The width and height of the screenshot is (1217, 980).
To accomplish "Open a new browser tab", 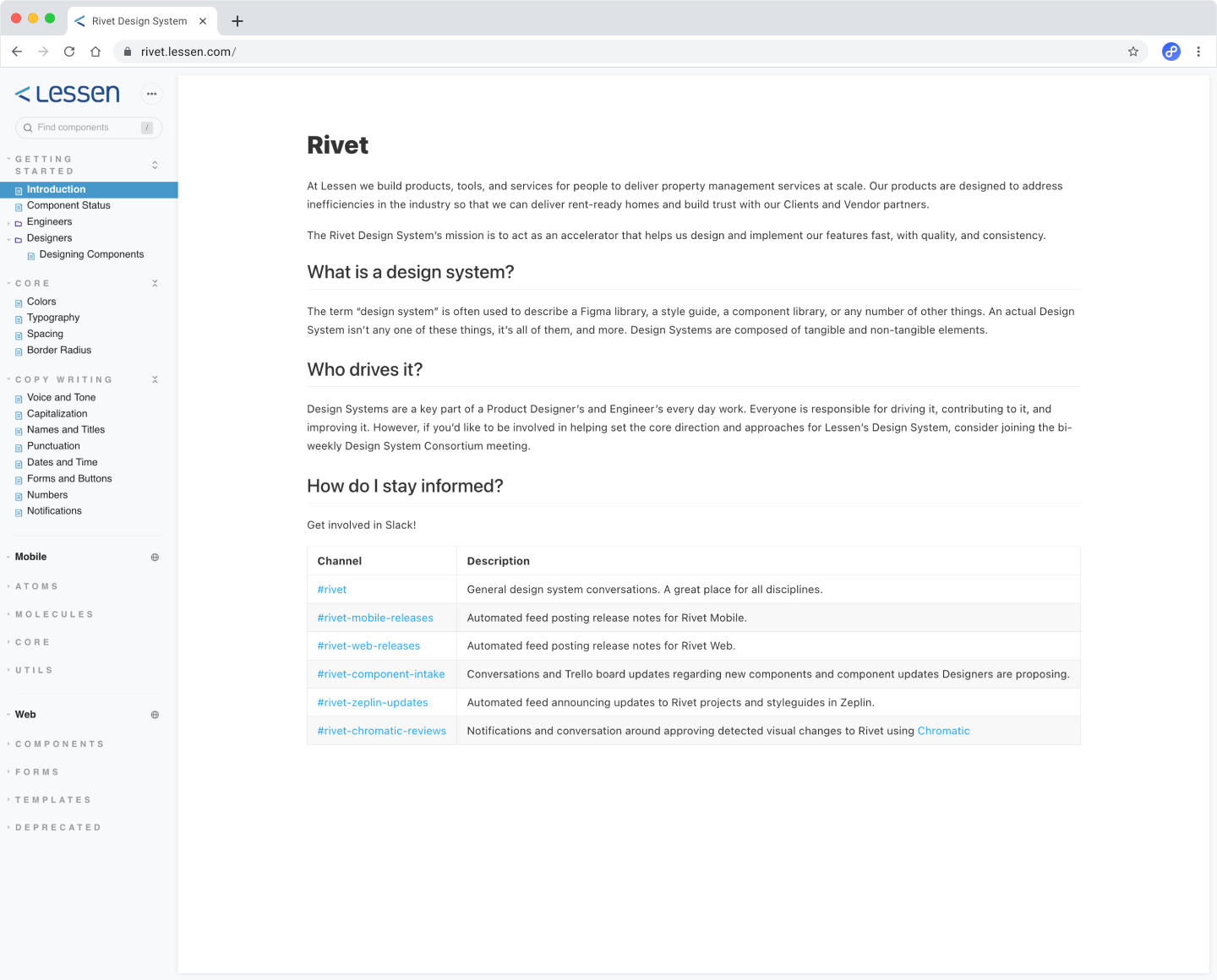I will tap(237, 21).
